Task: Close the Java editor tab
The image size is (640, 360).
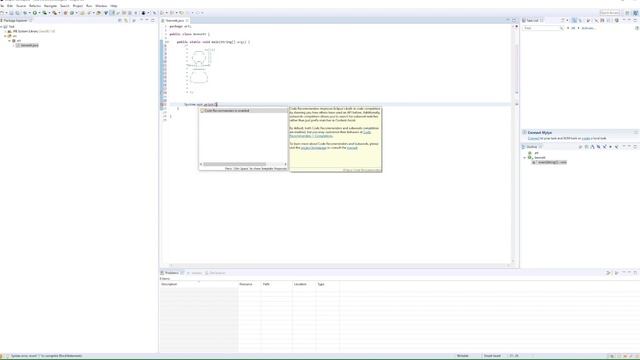Action: tap(187, 20)
